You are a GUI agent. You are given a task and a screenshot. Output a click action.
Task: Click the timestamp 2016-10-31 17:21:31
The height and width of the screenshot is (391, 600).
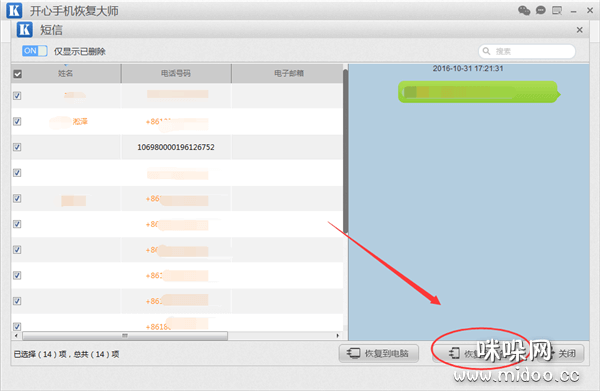pyautogui.click(x=468, y=68)
